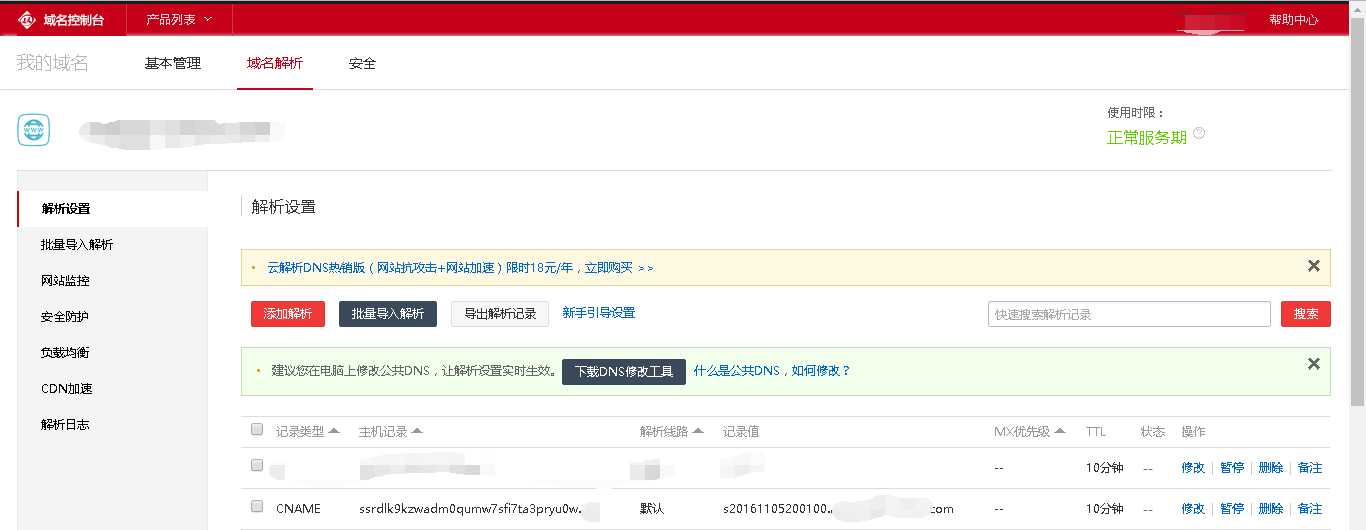Viewport: 1366px width, 530px height.
Task: Click help icon next to 正常服务期
Action: click(1199, 133)
